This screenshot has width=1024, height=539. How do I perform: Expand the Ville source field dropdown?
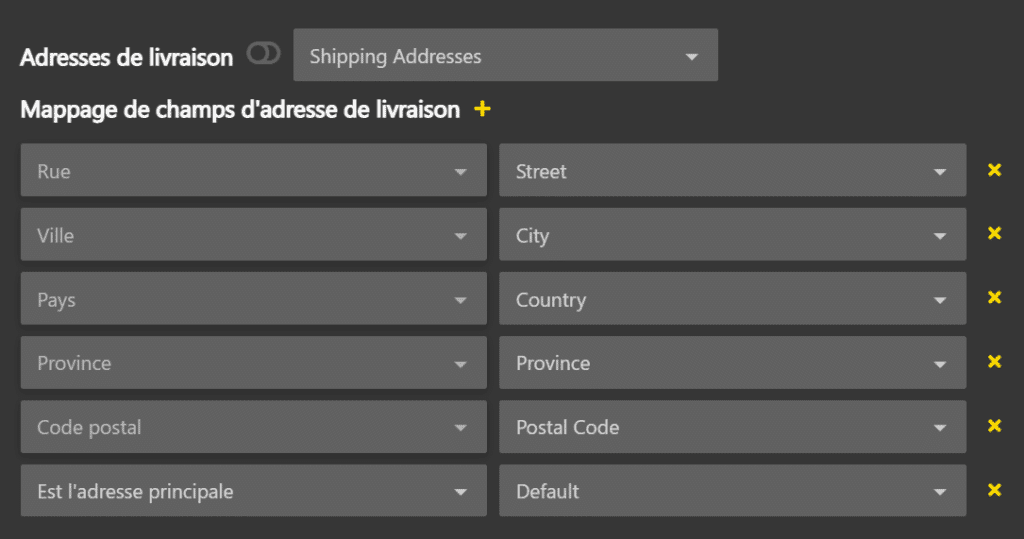[x=253, y=235]
